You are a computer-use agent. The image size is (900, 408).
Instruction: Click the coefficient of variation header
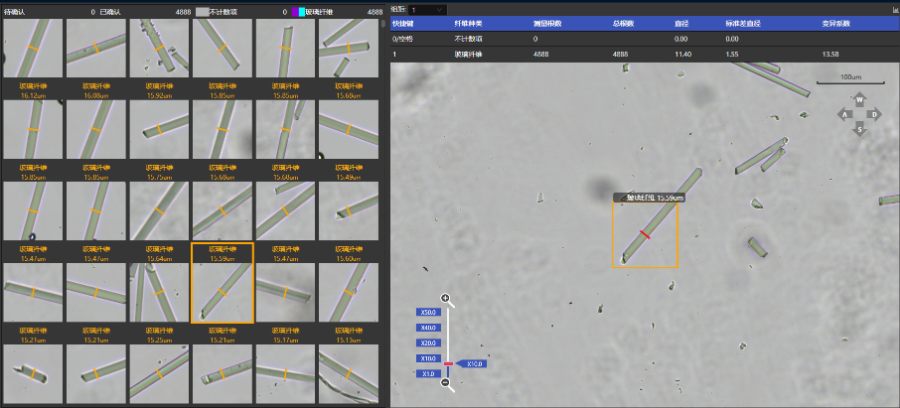click(836, 24)
